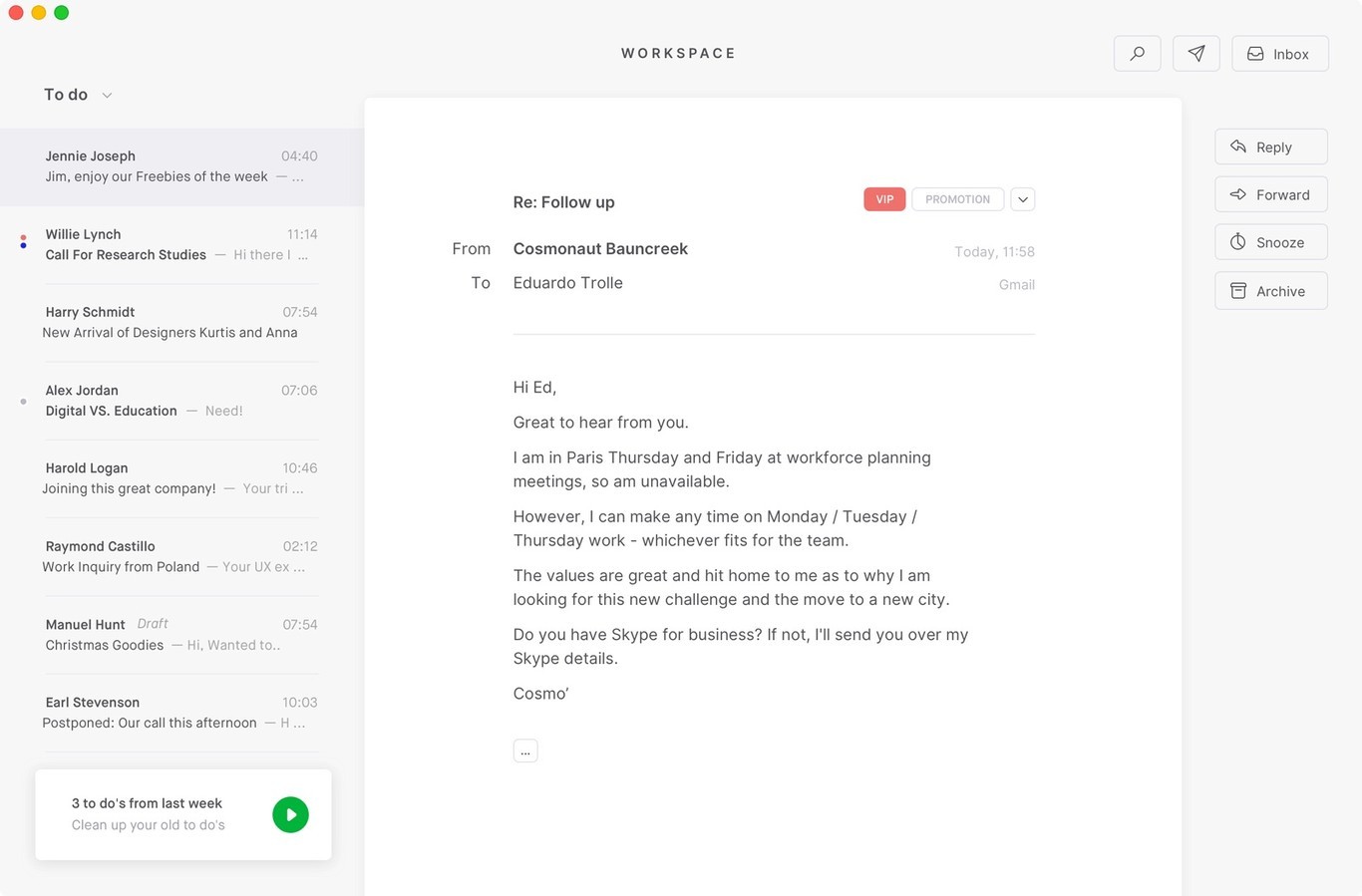Viewport: 1362px width, 896px height.
Task: Click the Forward arrow icon
Action: pyautogui.click(x=1236, y=193)
